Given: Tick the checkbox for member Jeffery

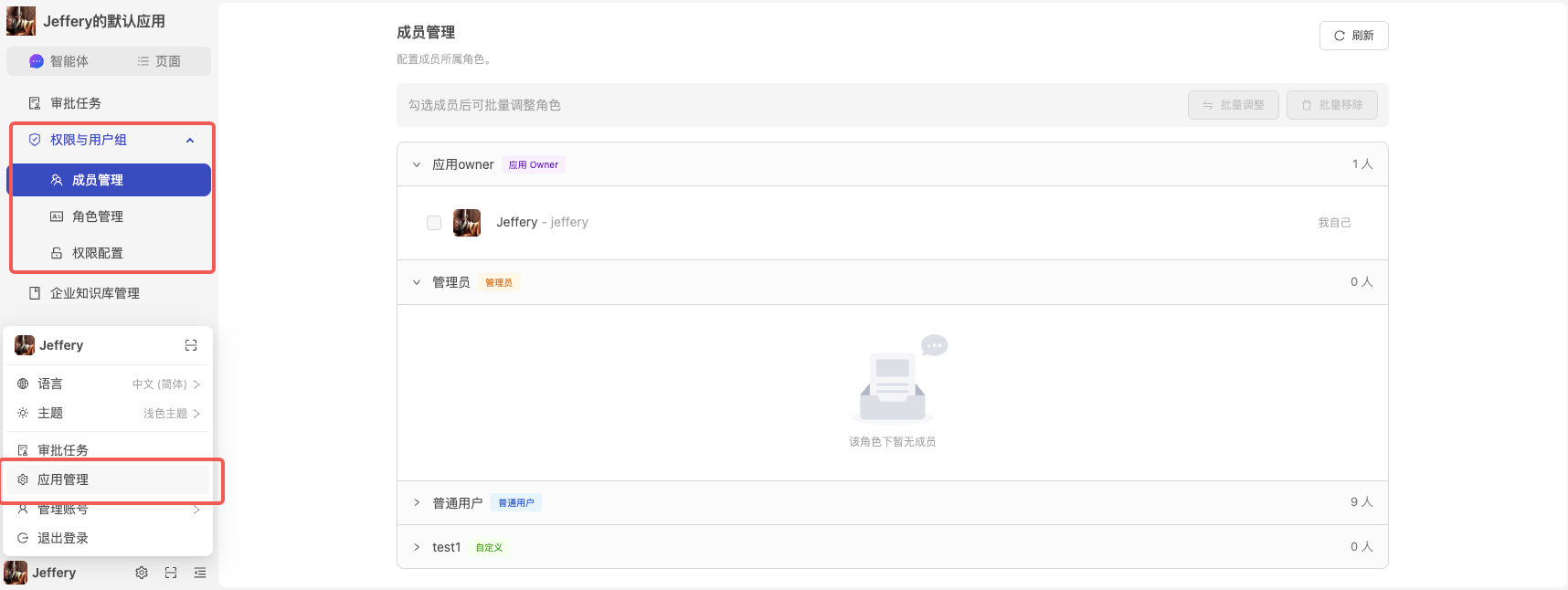Looking at the screenshot, I should [x=434, y=223].
